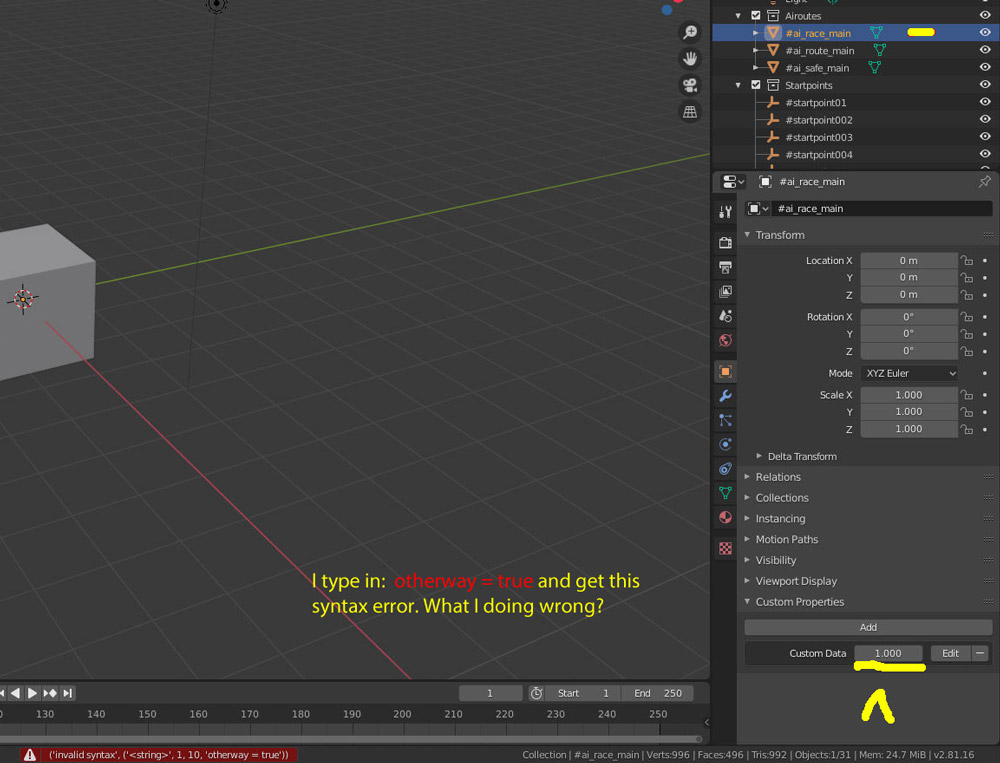Open the Render properties tab
1000x763 pixels.
pos(725,242)
